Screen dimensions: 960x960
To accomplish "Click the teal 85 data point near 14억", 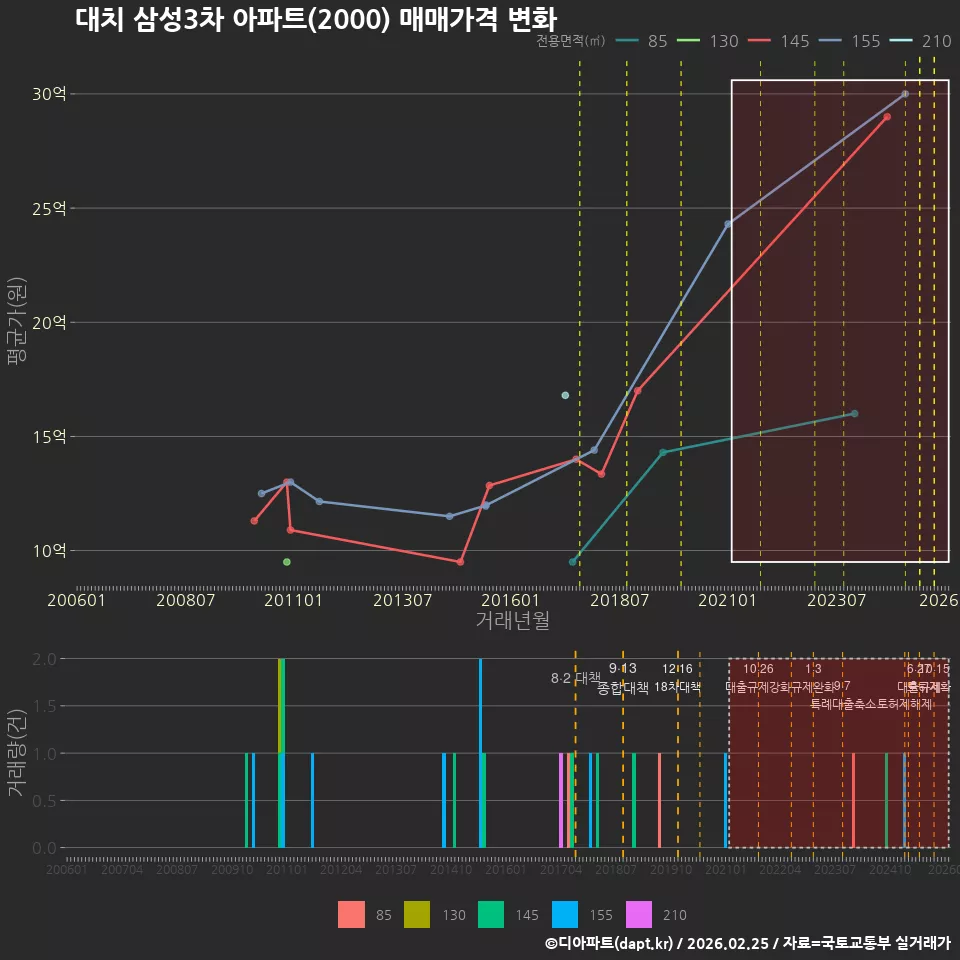I will click(x=662, y=452).
